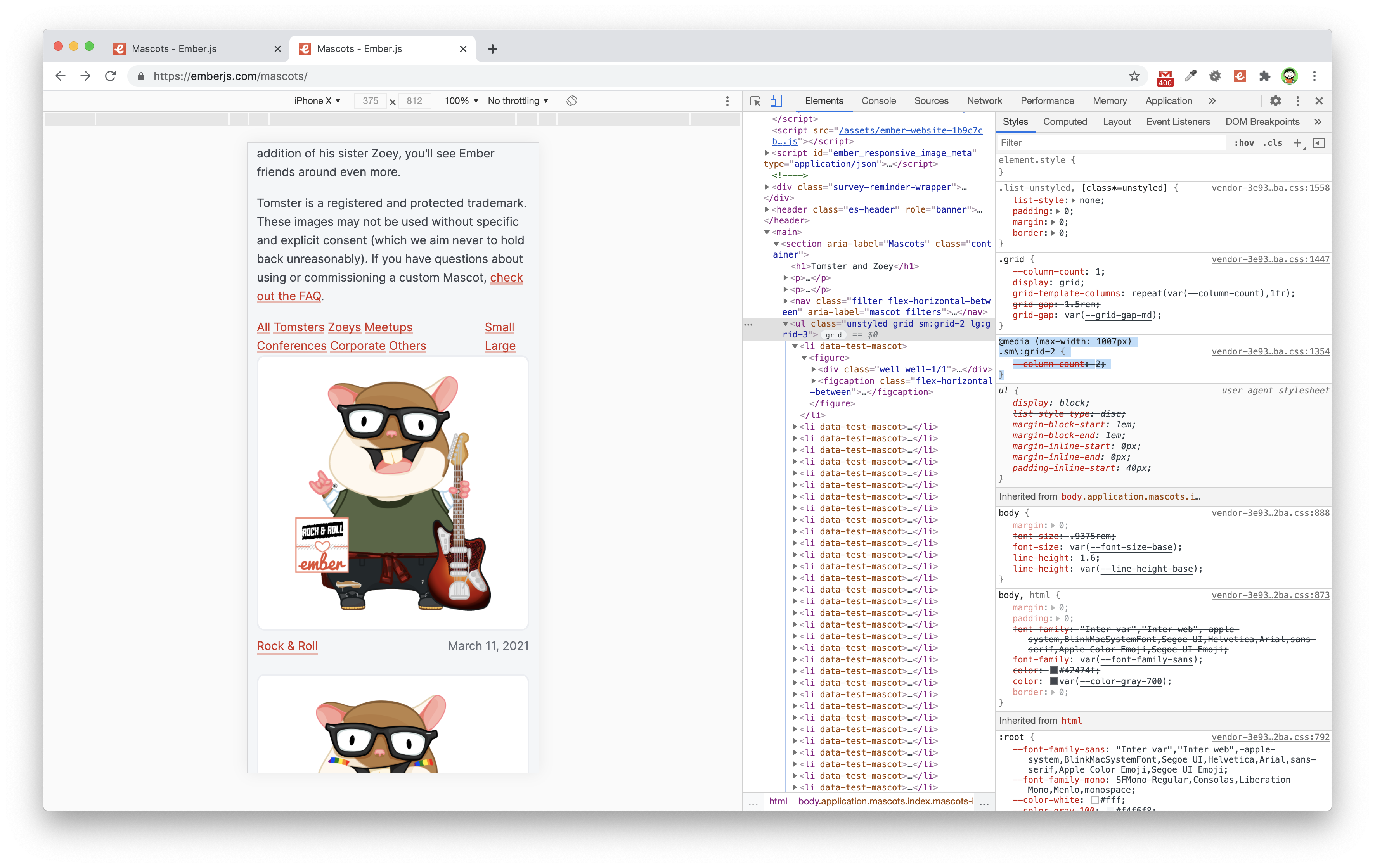
Task: Click the new style rule plus icon
Action: [x=1297, y=143]
